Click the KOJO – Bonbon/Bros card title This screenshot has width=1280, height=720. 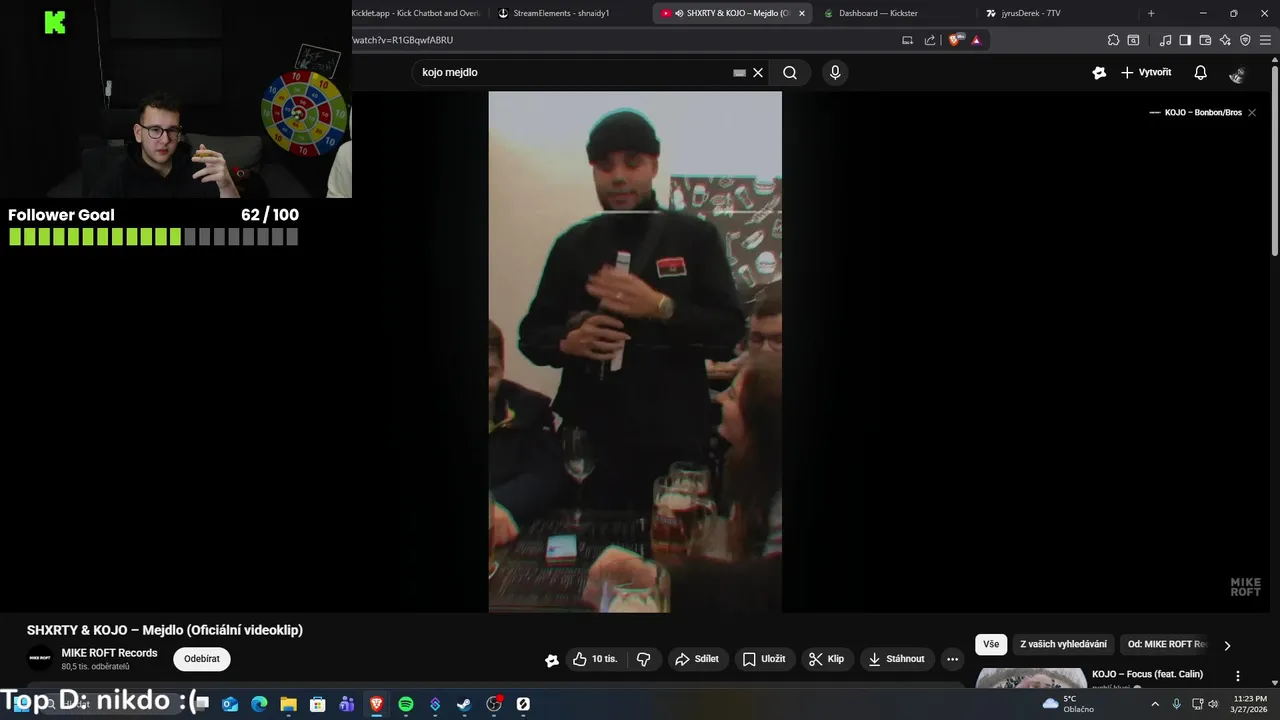(1203, 113)
